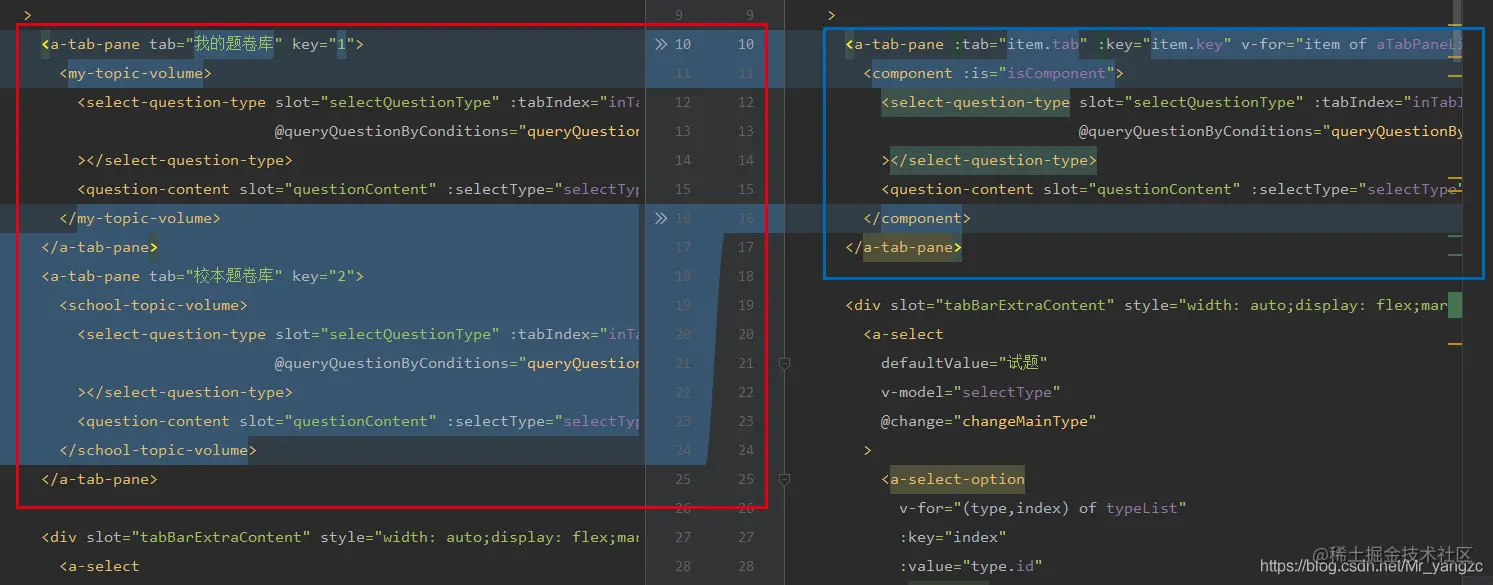Image resolution: width=1493 pixels, height=585 pixels.
Task: Click </a-tab-pane> on left line 25
Action: (x=100, y=479)
